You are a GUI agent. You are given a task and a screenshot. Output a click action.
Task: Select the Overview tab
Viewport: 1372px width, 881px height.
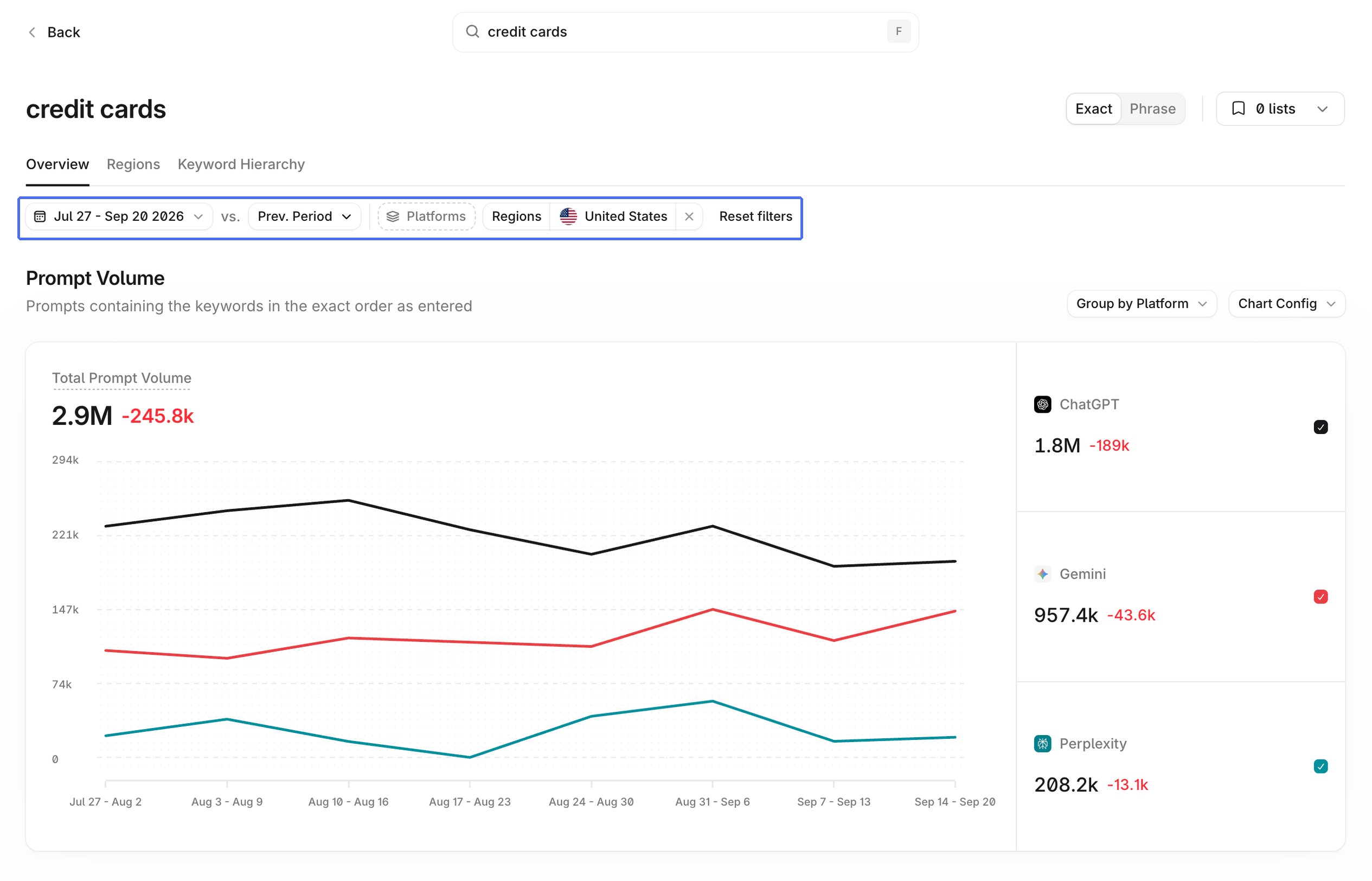(x=58, y=164)
